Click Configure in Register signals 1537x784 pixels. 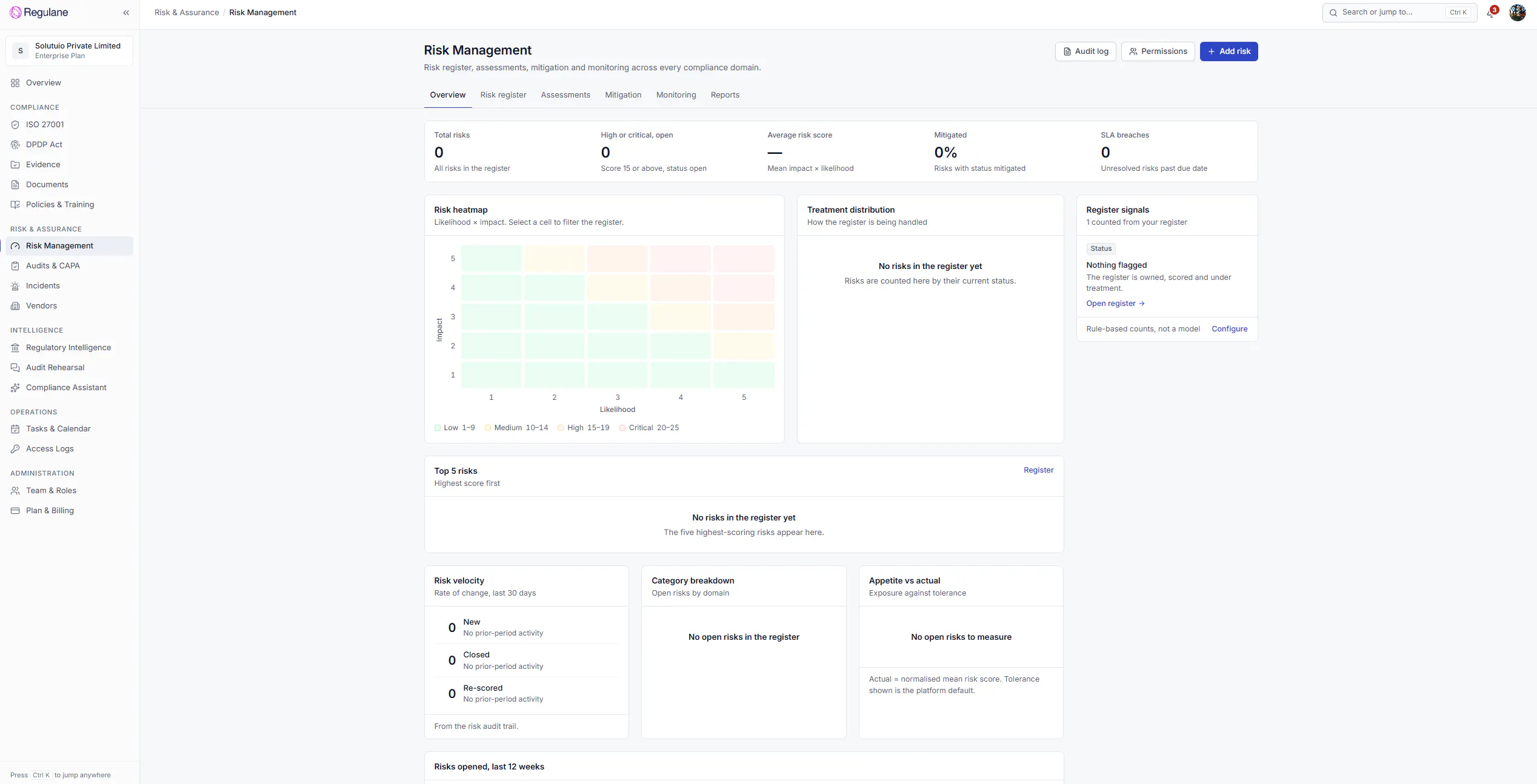1229,329
